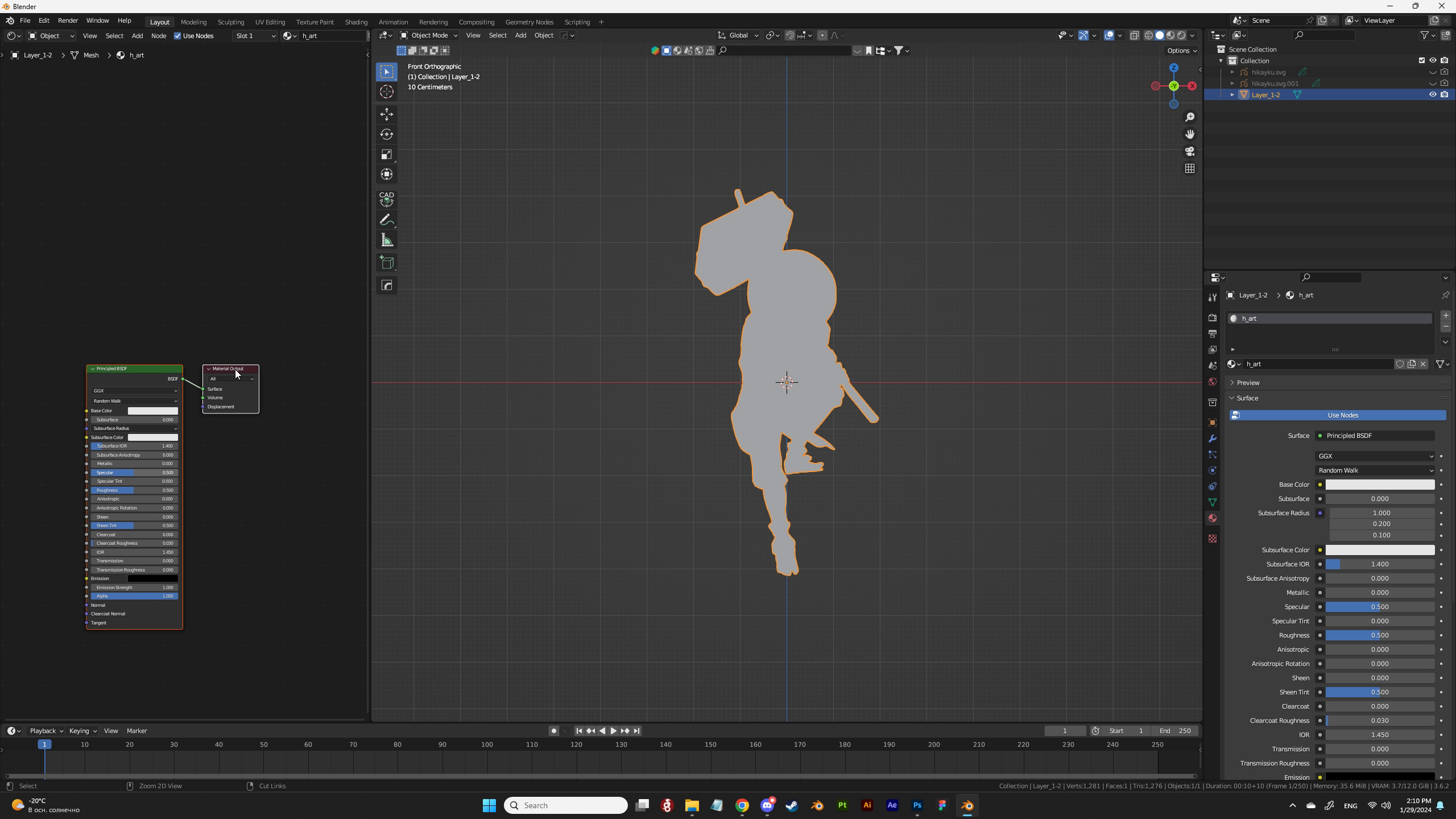
Task: Uncheck the Use Nodes checkbox
Action: coord(177,36)
